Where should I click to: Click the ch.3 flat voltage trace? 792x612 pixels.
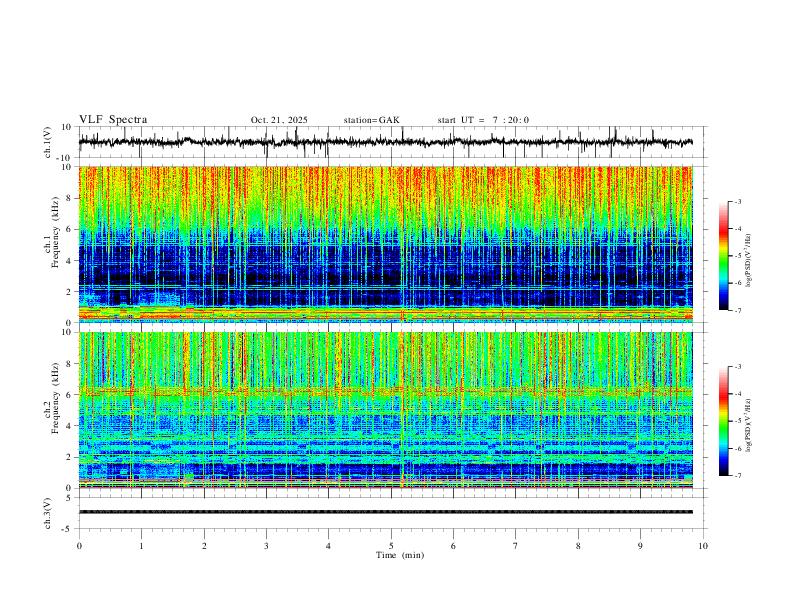[386, 512]
